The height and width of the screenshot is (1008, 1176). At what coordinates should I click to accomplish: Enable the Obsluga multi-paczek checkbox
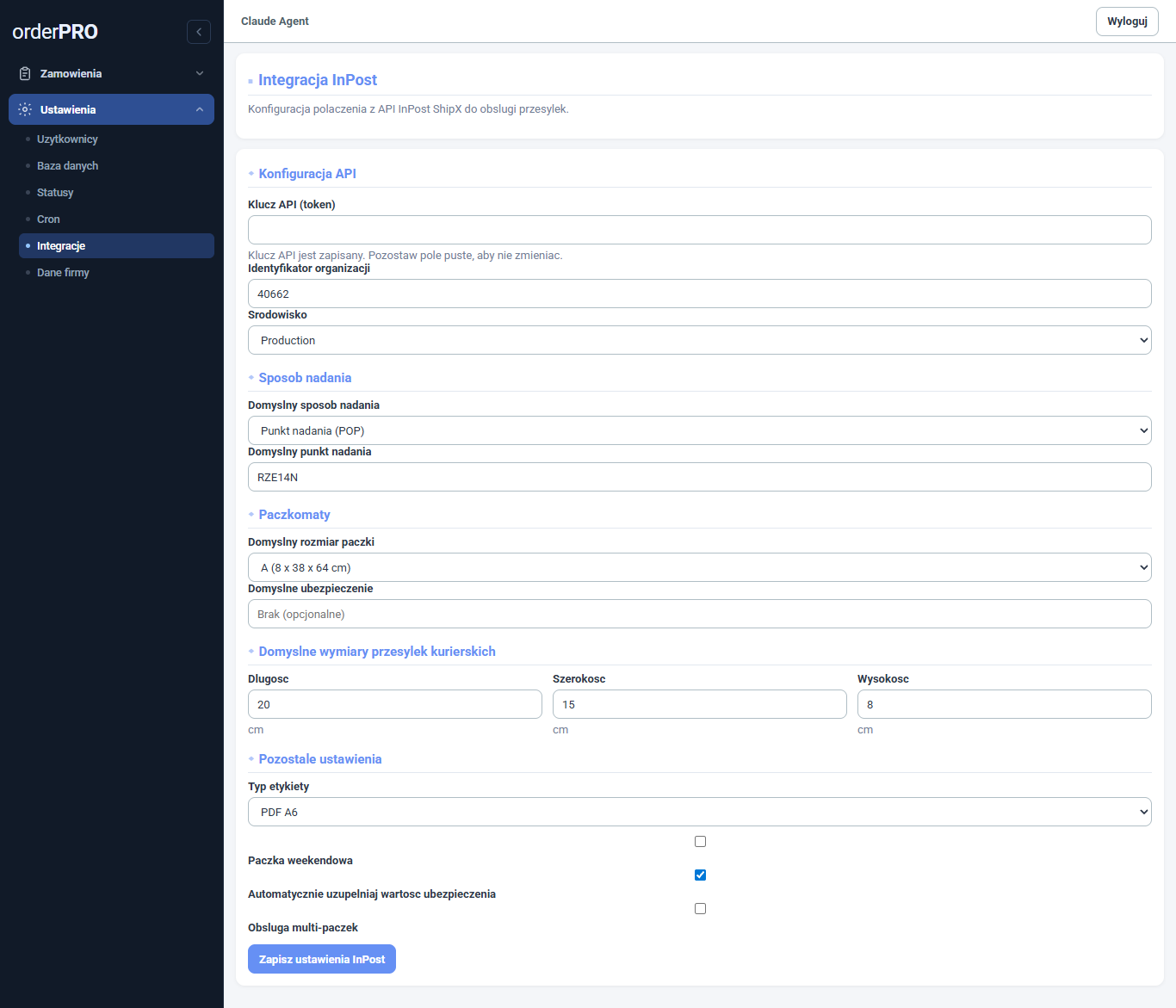point(700,909)
